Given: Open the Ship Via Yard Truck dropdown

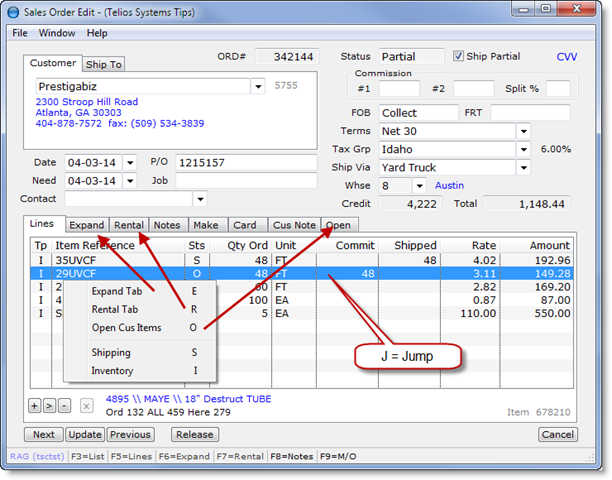Looking at the screenshot, I should click(523, 167).
